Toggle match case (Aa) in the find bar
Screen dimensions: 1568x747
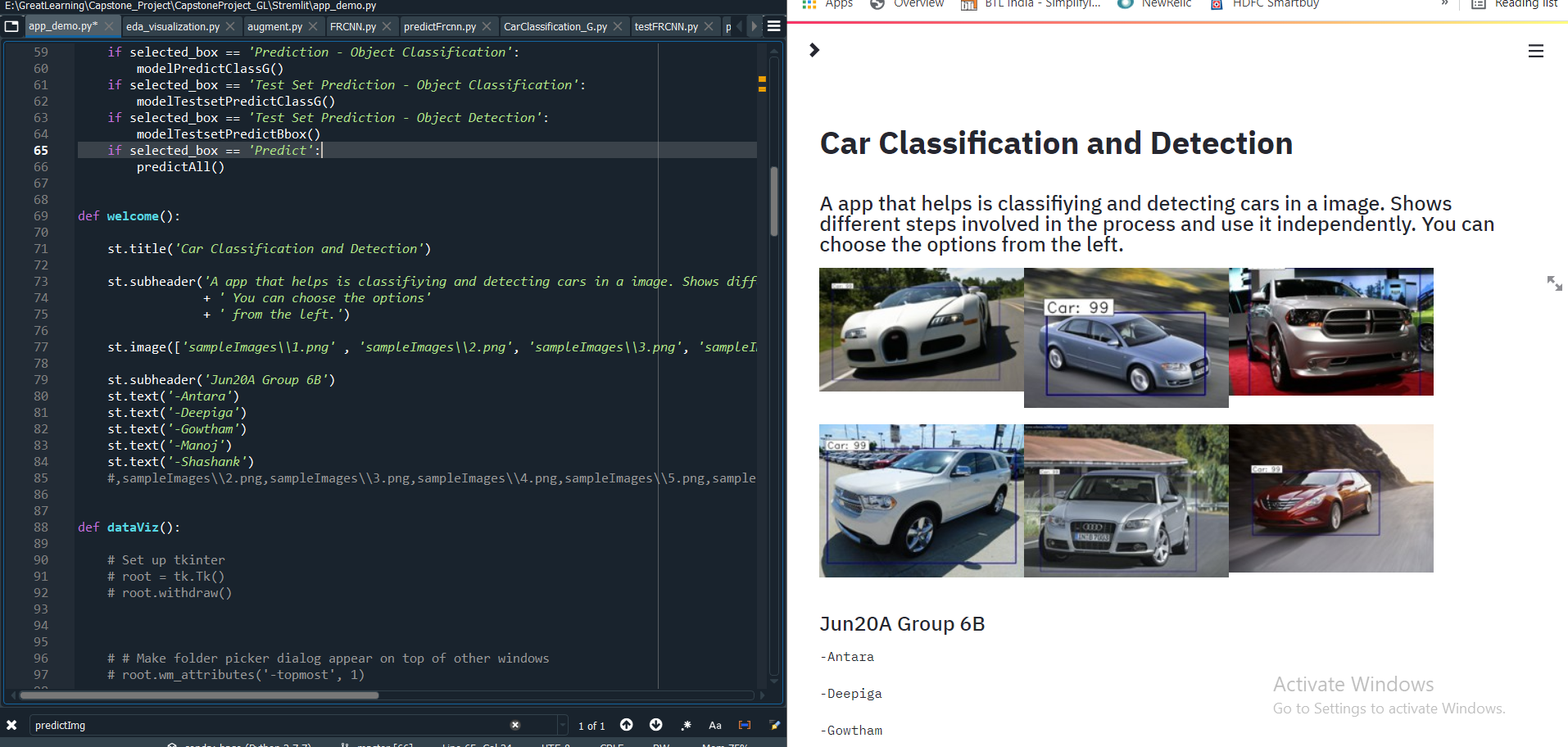pos(714,725)
